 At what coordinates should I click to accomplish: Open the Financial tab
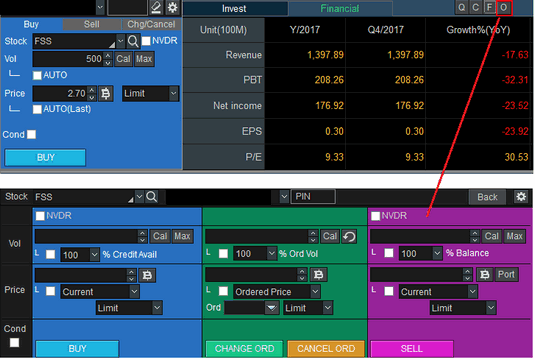pos(340,9)
